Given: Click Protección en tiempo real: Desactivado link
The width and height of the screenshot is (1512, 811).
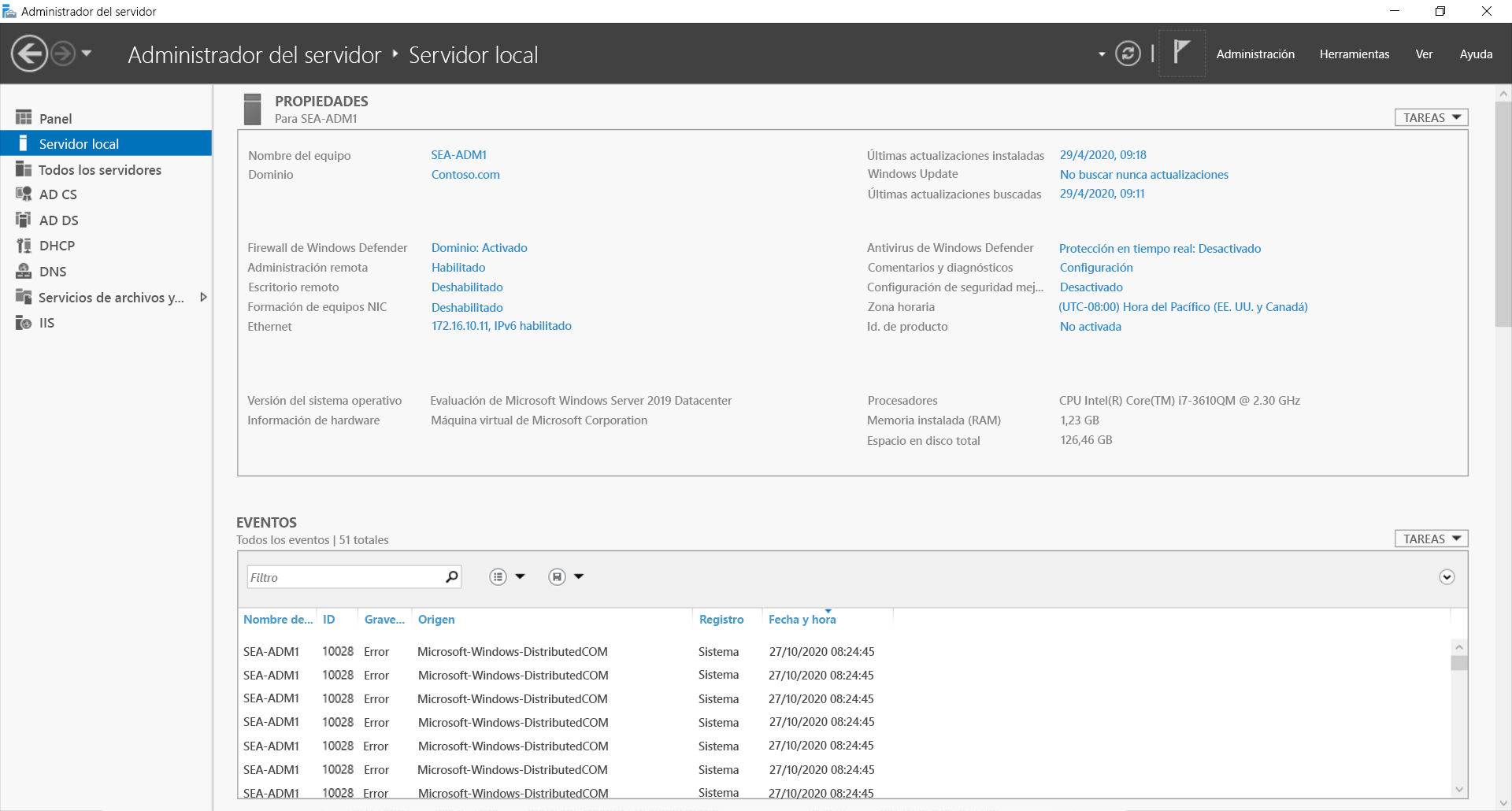Looking at the screenshot, I should point(1159,248).
